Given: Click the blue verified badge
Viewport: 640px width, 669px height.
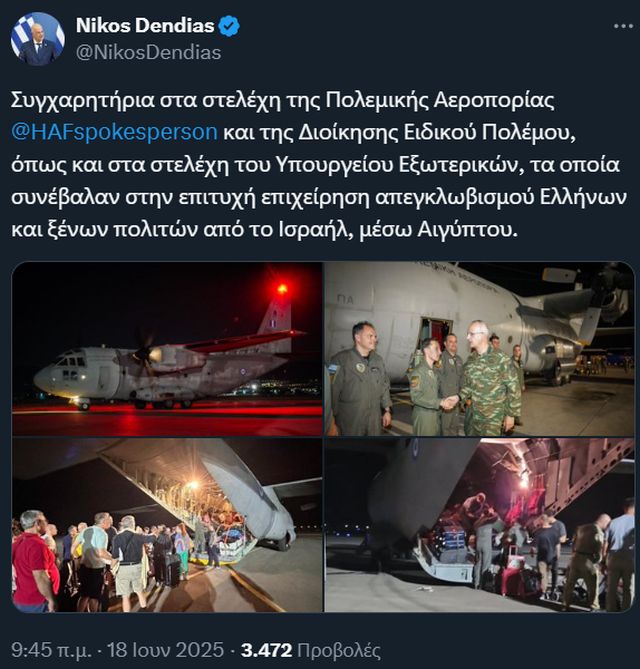Looking at the screenshot, I should tap(230, 26).
